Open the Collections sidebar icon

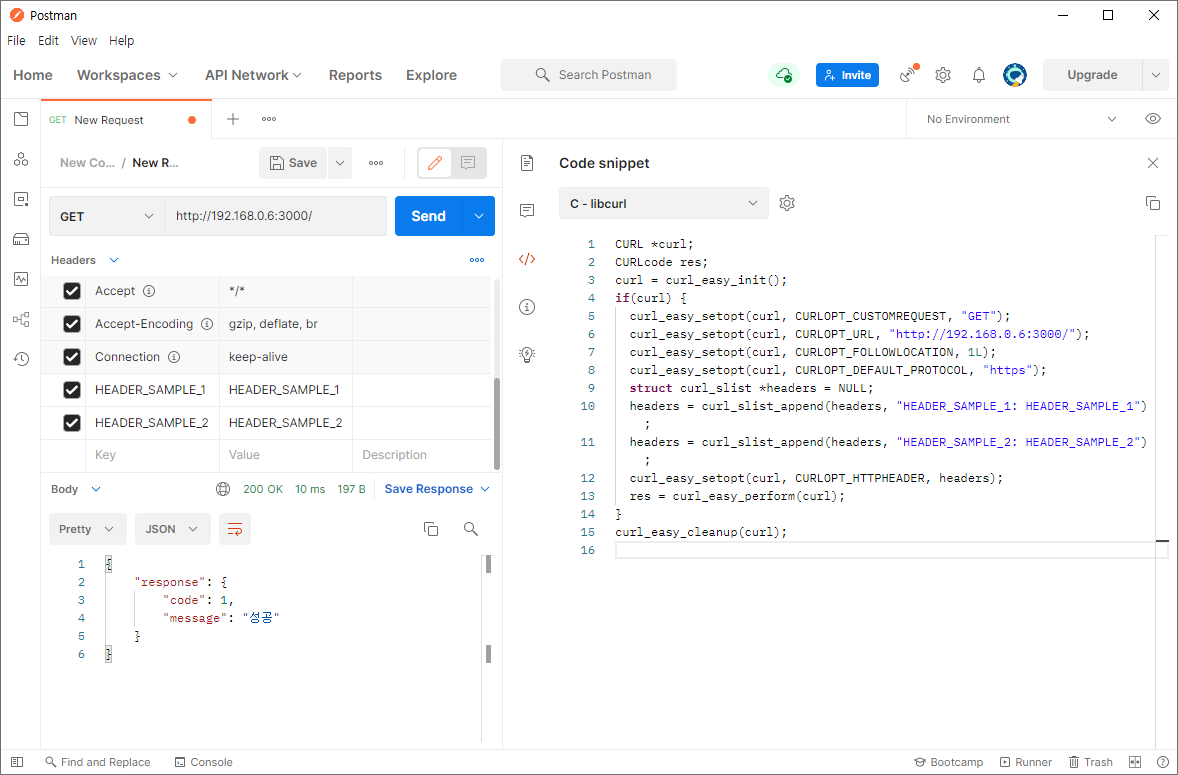21,119
